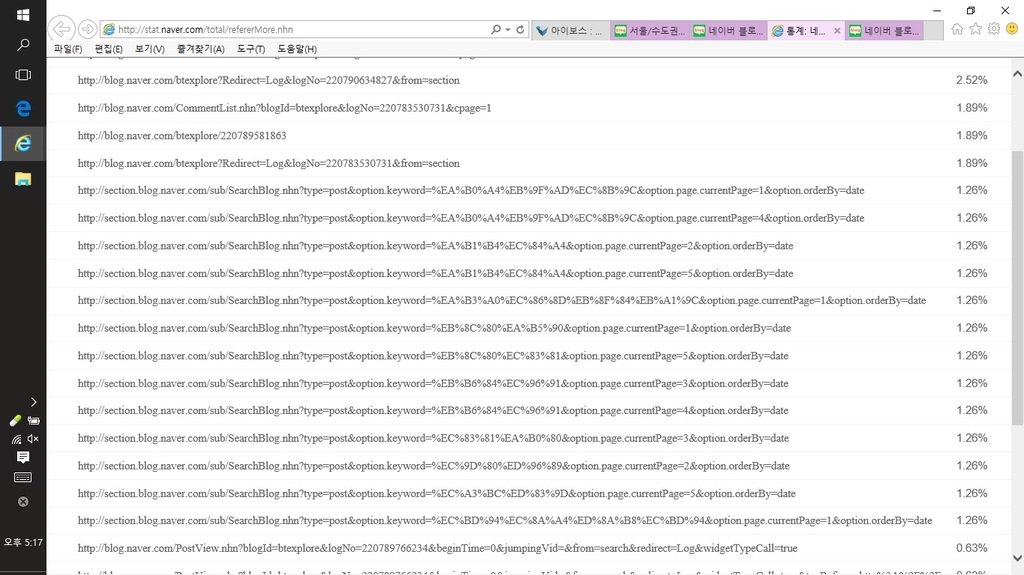Open the 도움말(H) menu

click(297, 49)
